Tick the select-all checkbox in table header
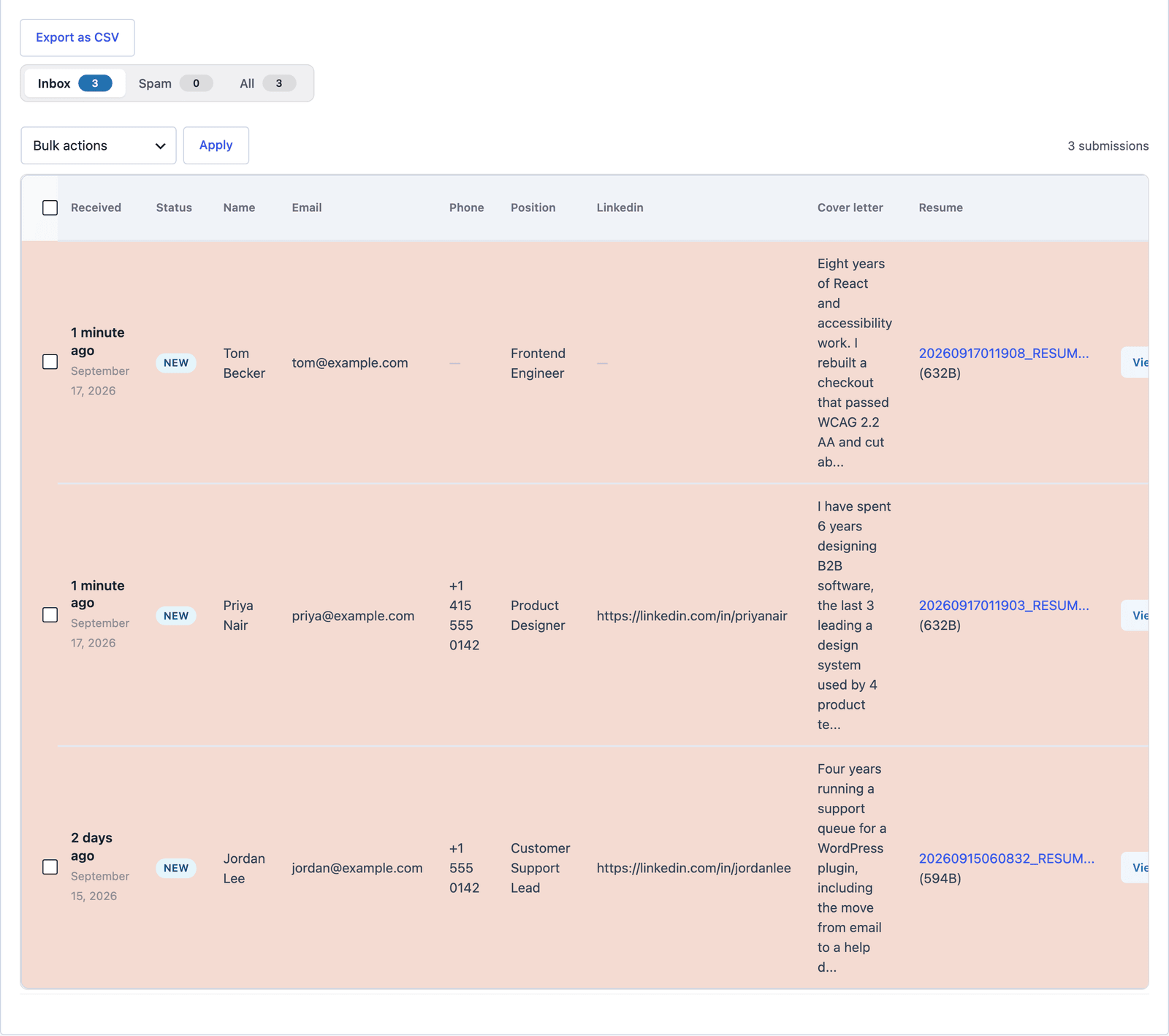1169x1036 pixels. 50,207
